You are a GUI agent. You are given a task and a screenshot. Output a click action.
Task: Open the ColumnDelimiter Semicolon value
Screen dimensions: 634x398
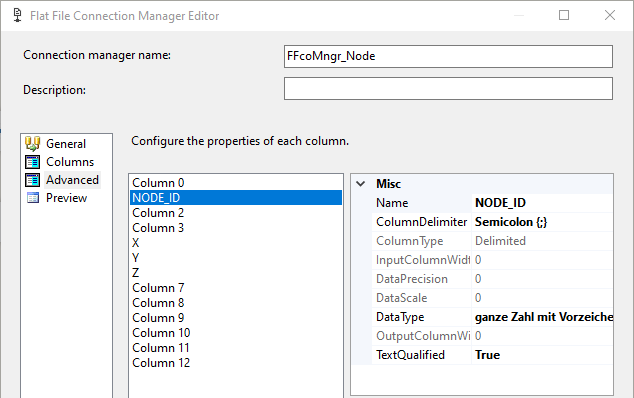(542, 222)
